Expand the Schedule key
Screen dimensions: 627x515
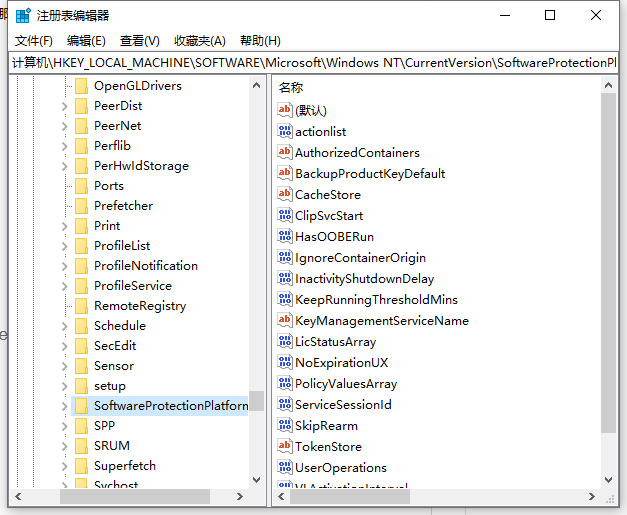[65, 326]
